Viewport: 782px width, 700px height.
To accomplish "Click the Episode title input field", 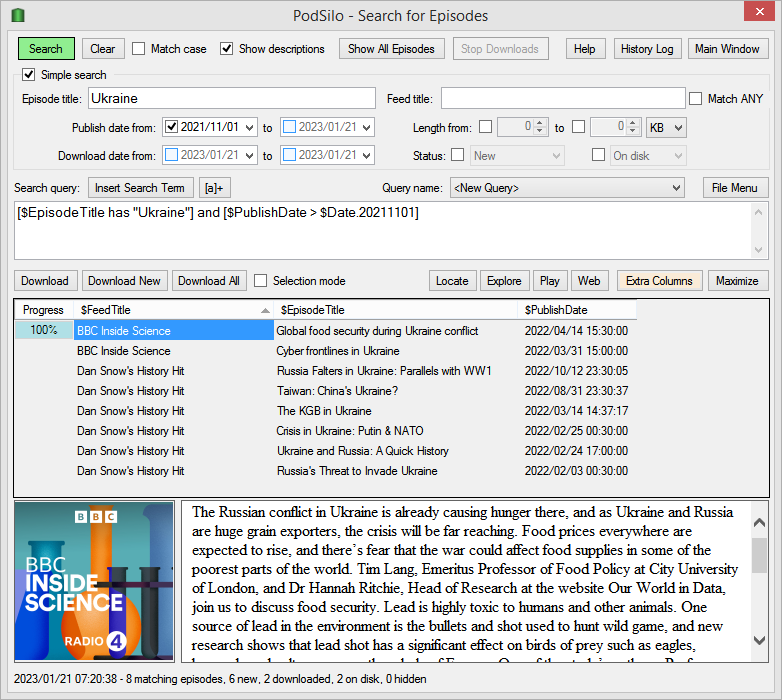I will [x=232, y=98].
